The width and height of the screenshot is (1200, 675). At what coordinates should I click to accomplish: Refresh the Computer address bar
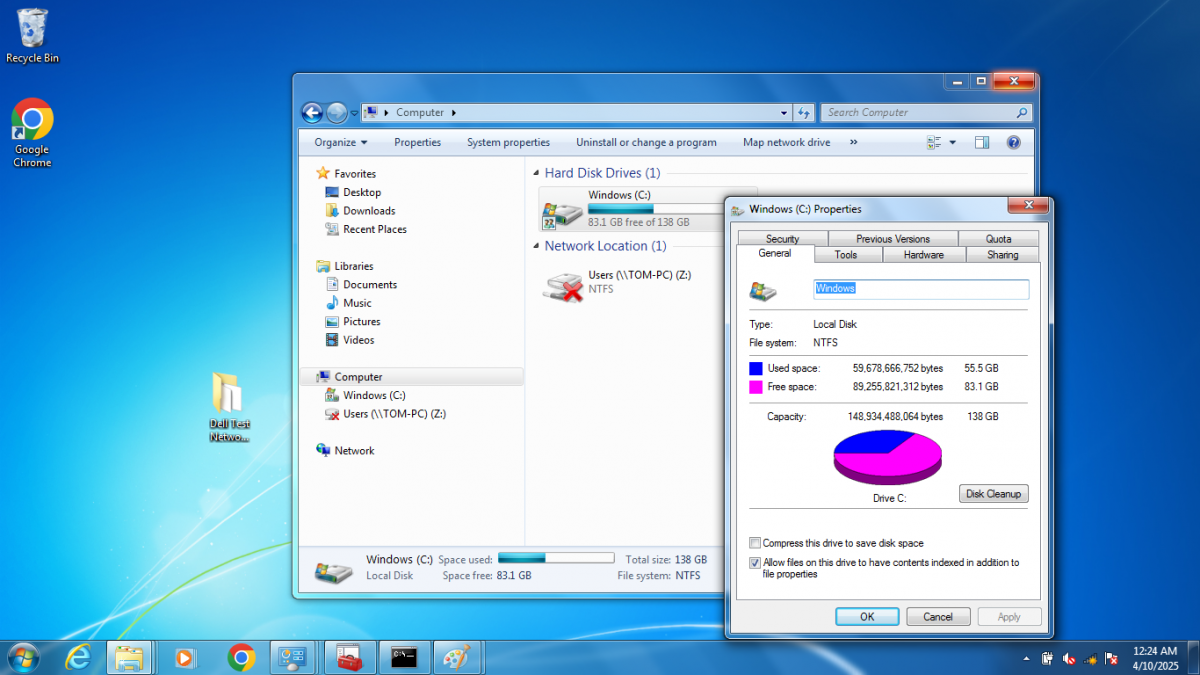(x=804, y=113)
